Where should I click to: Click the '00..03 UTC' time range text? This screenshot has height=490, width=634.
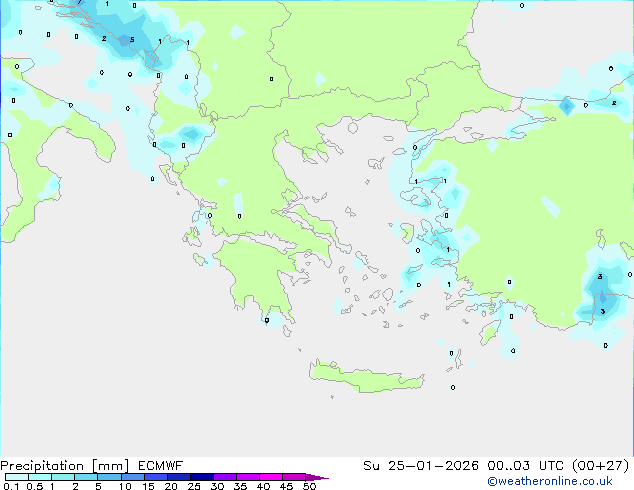coord(526,466)
